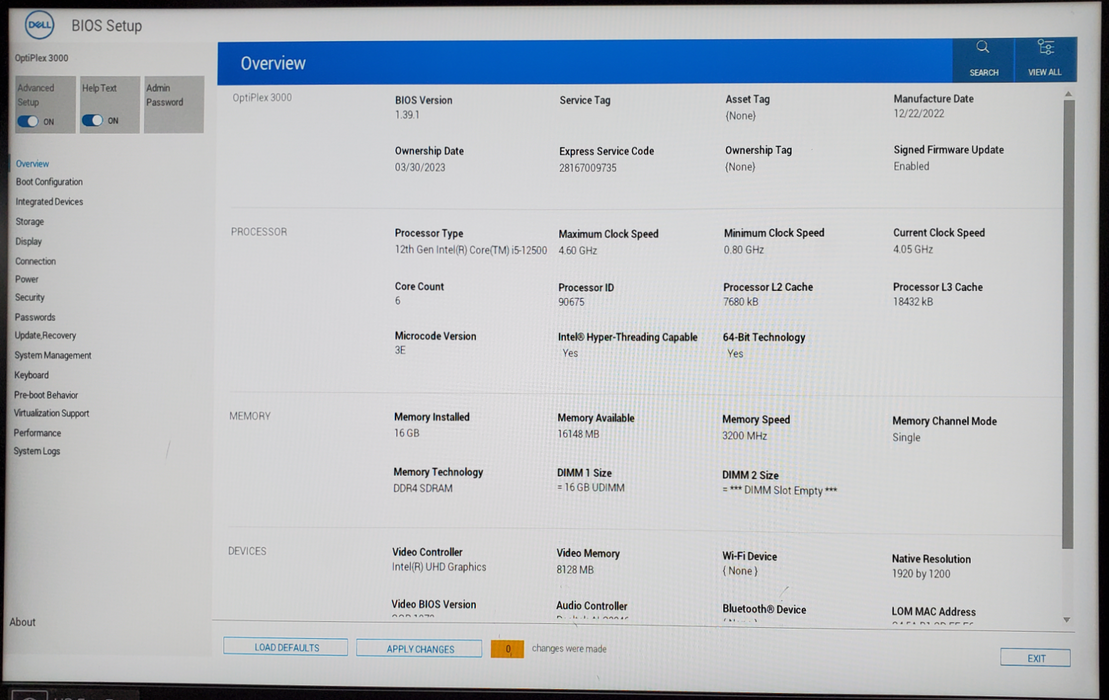The image size is (1109, 700).
Task: Click the PROCESSOR section label
Action: 259,232
